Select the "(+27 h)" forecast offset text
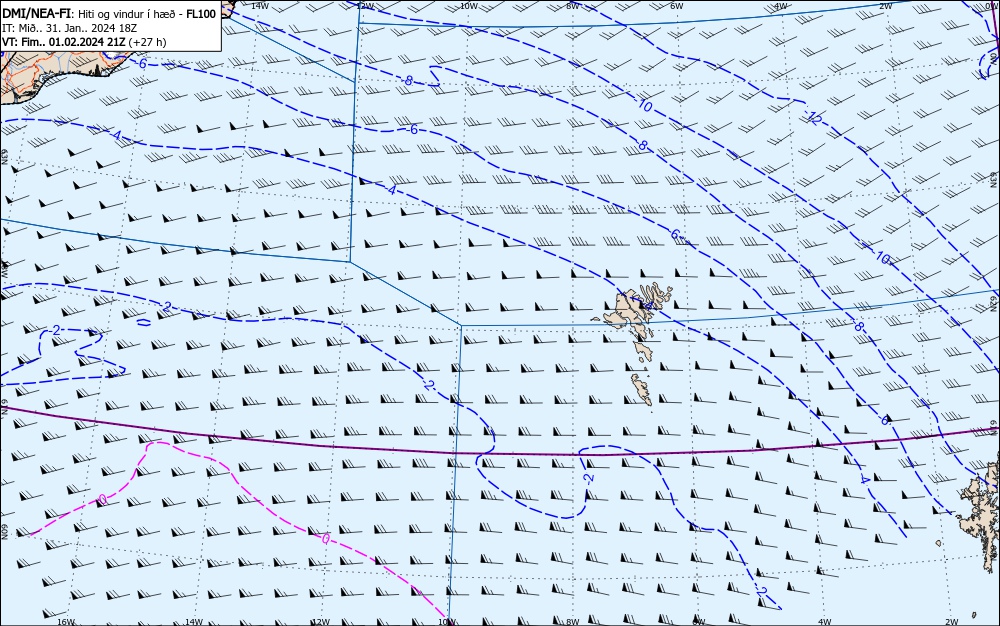The image size is (1000, 626). [147, 42]
